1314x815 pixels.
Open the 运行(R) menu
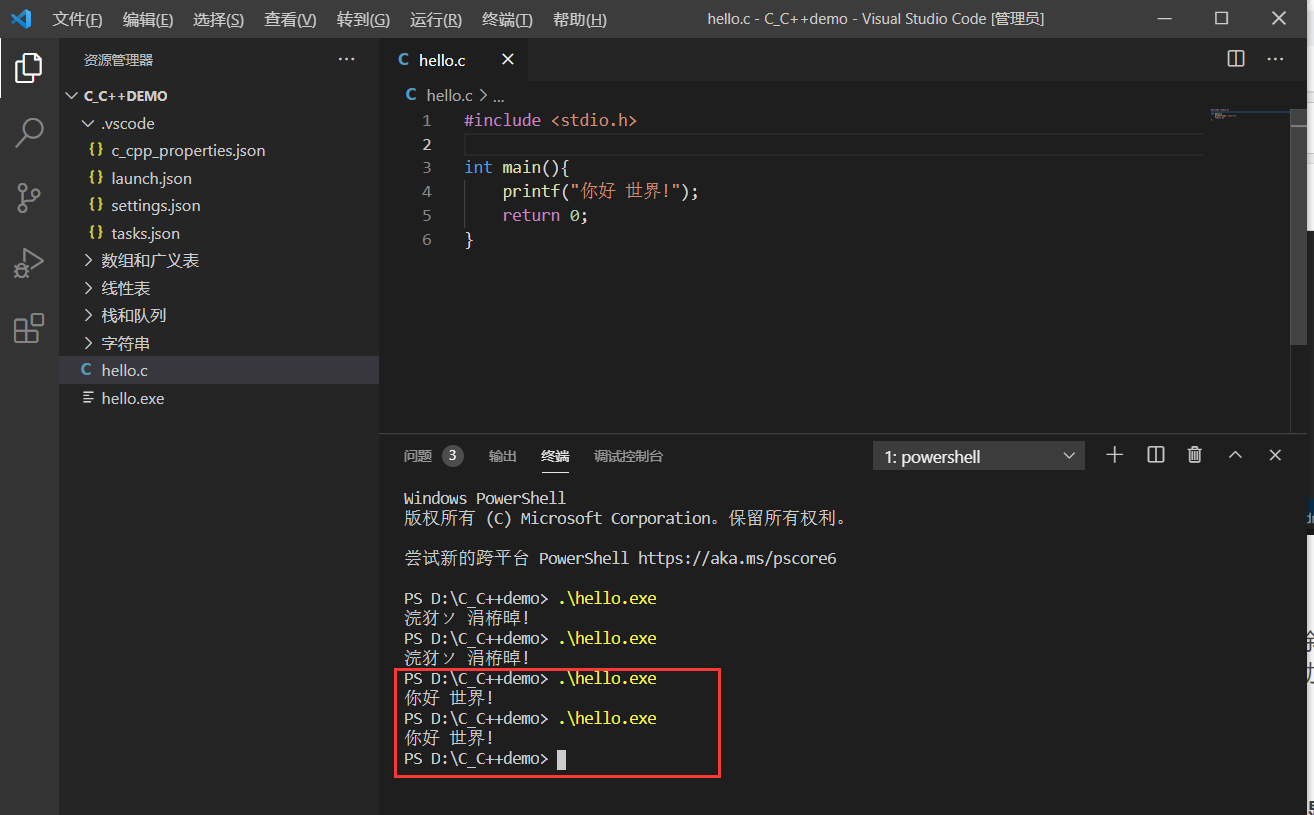[435, 18]
